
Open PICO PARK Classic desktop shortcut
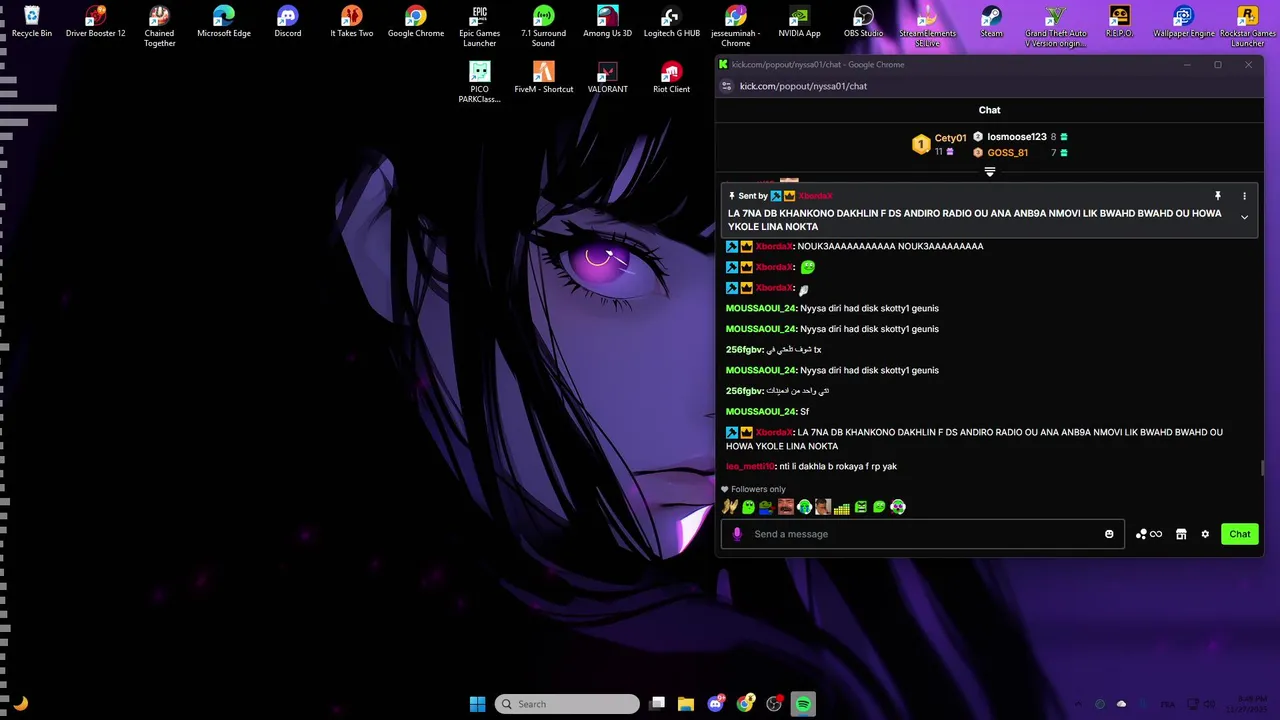(480, 82)
